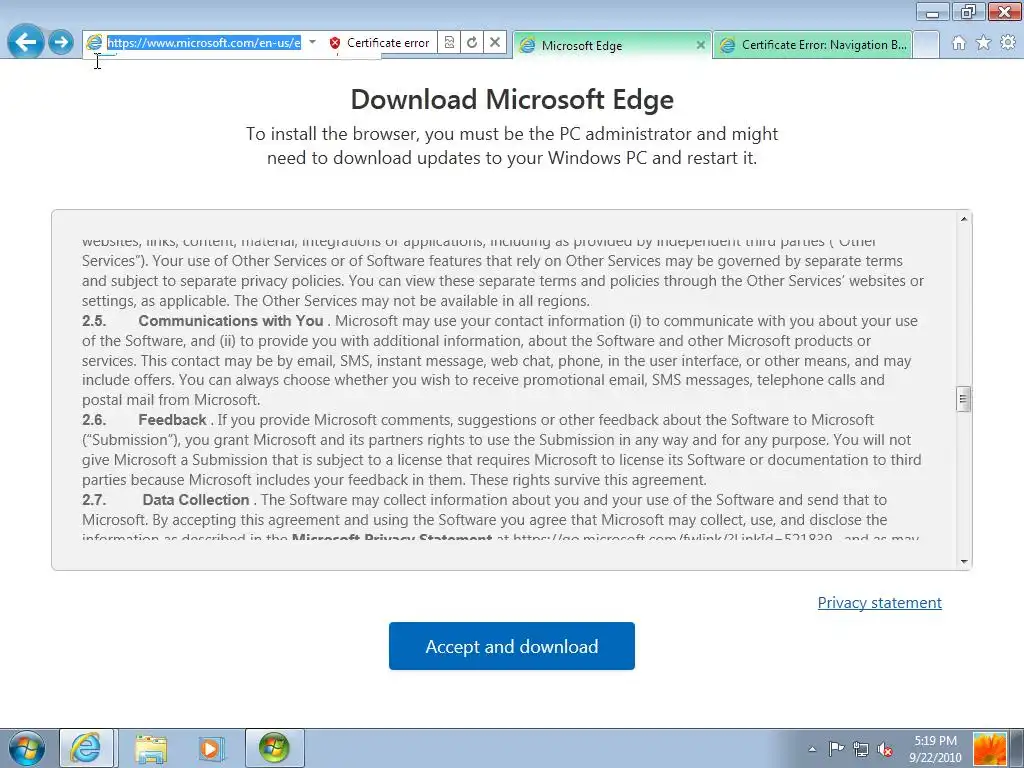Image resolution: width=1024 pixels, height=768 pixels.
Task: Click the muted volume tray icon
Action: coord(885,748)
